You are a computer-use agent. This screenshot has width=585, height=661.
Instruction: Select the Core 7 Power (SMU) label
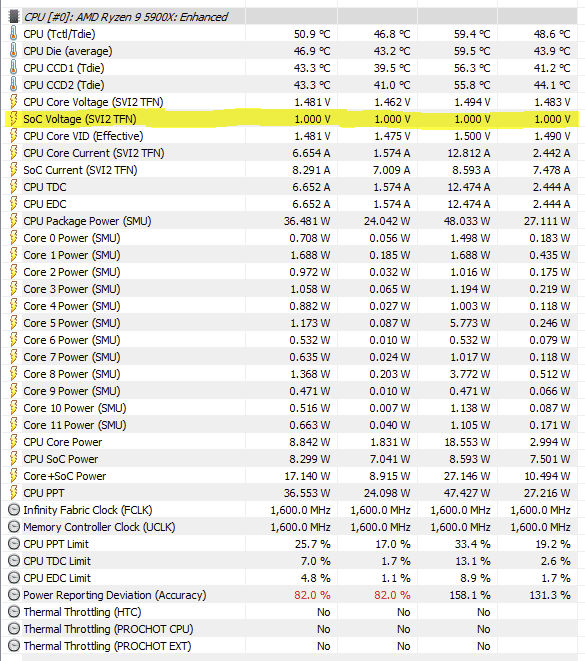click(72, 357)
